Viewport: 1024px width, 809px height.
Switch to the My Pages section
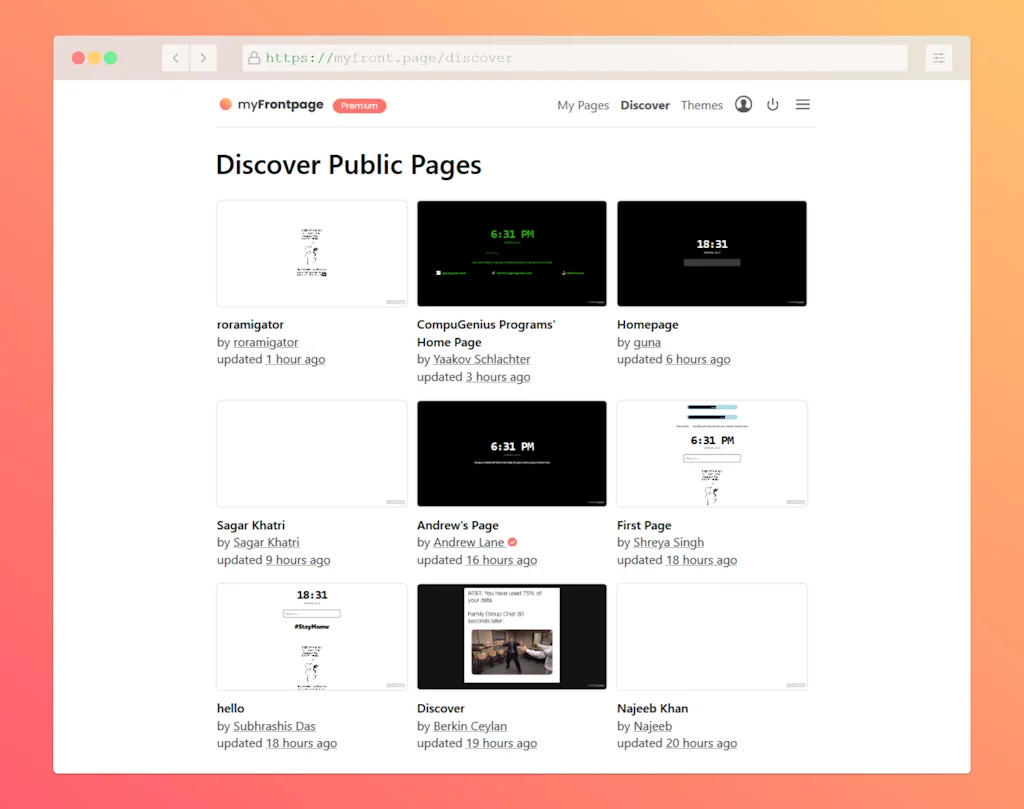583,104
